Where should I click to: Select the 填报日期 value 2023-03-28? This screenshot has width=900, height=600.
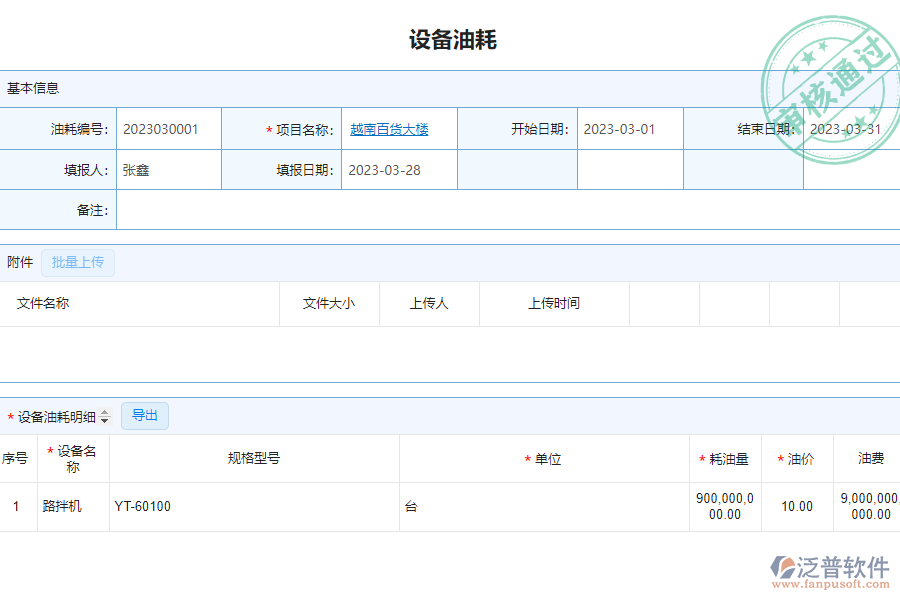coord(383,169)
